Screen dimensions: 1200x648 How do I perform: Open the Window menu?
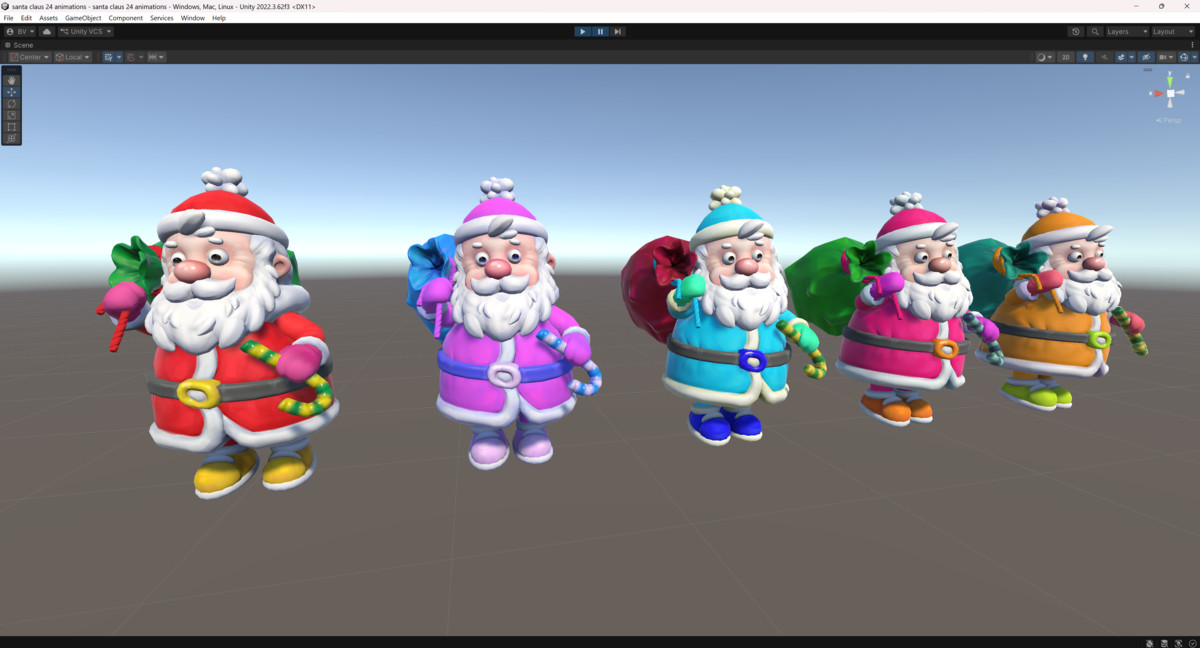pyautogui.click(x=193, y=18)
